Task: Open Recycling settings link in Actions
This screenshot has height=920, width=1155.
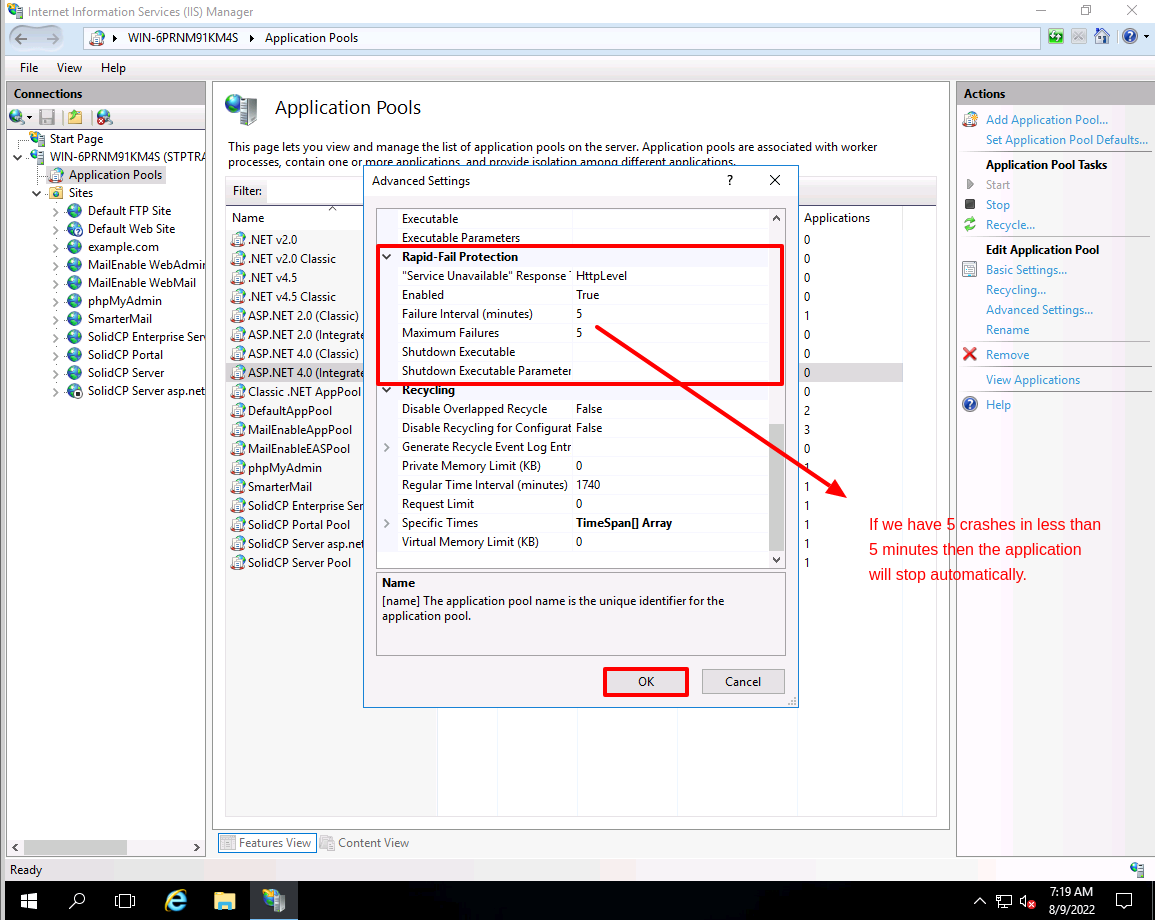Action: coord(1016,290)
